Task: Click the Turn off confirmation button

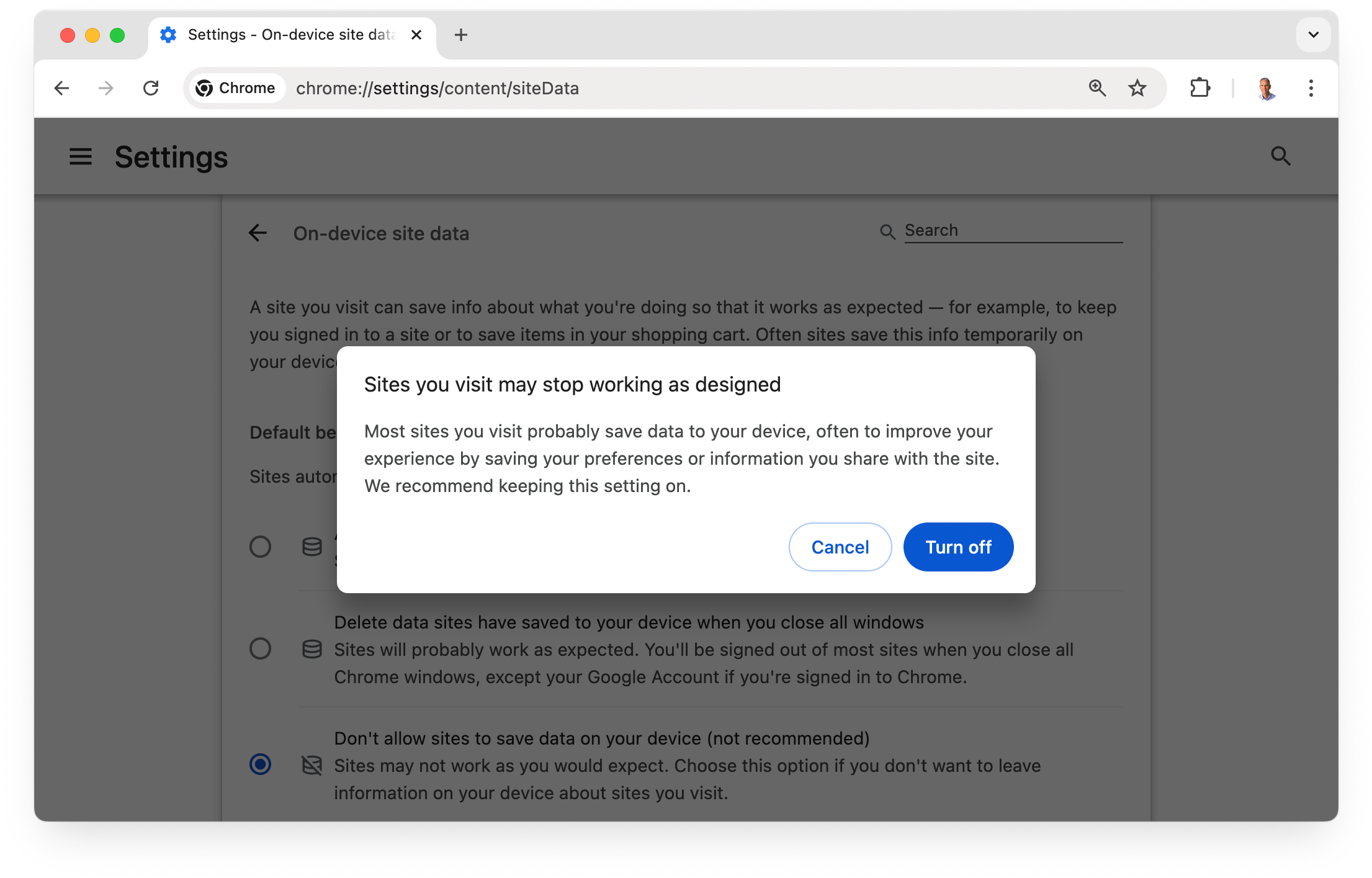Action: pyautogui.click(x=957, y=546)
